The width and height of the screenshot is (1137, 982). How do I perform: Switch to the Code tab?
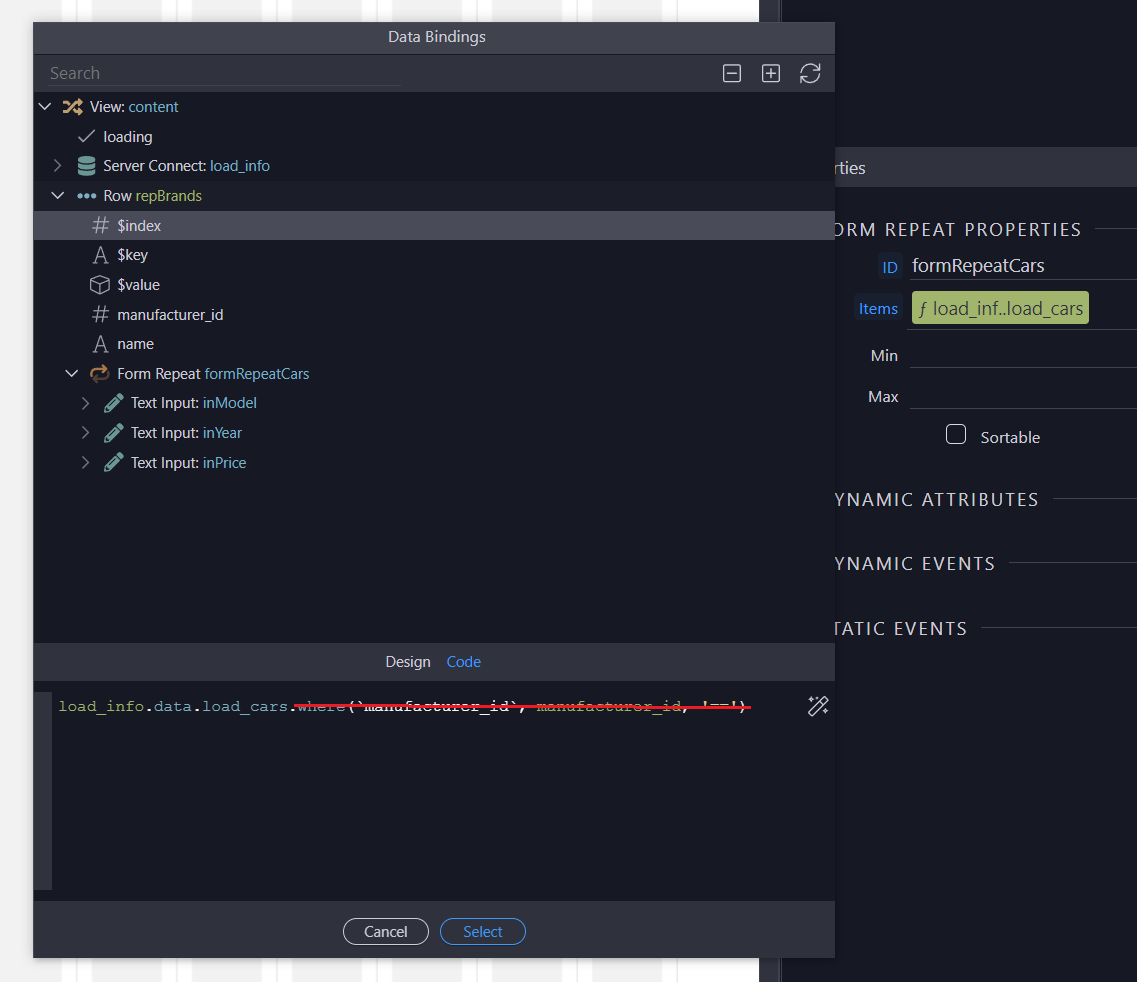pyautogui.click(x=463, y=662)
